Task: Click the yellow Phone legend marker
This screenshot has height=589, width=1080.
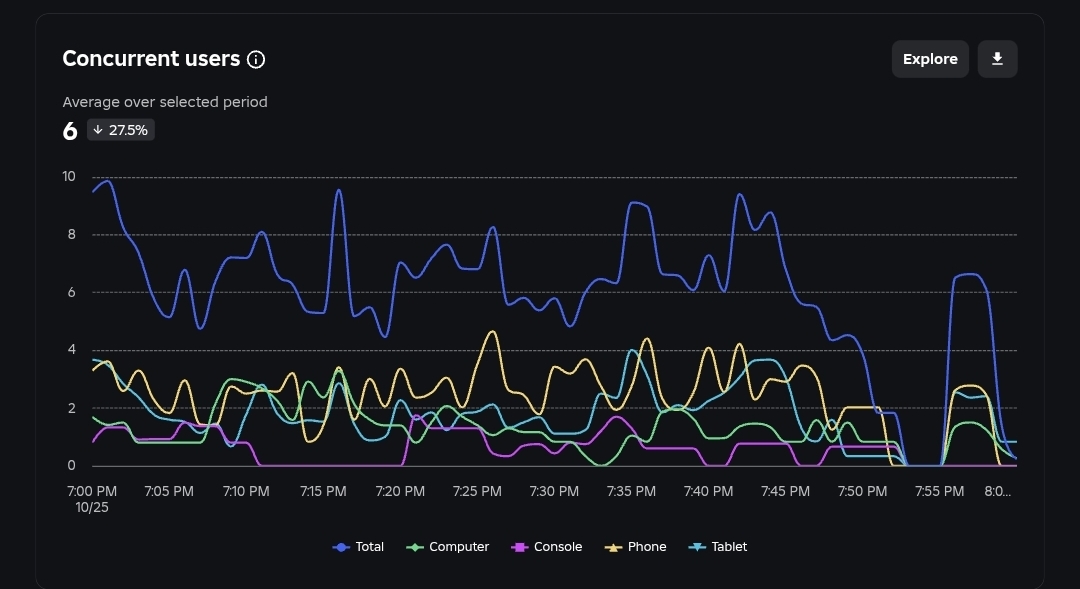Action: [613, 547]
